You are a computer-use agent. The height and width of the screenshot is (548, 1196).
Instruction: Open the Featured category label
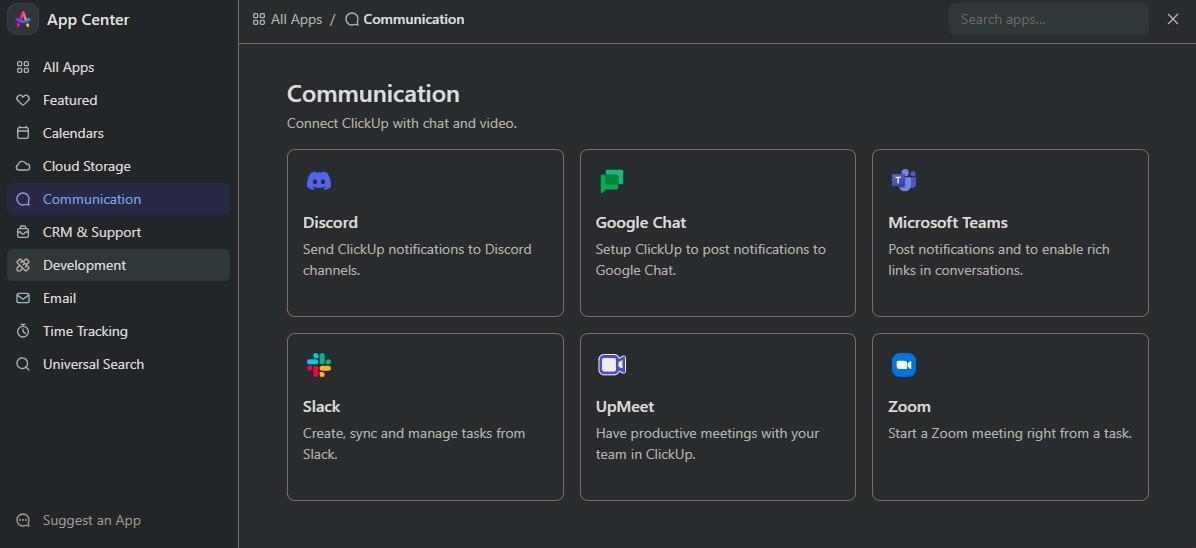(70, 100)
